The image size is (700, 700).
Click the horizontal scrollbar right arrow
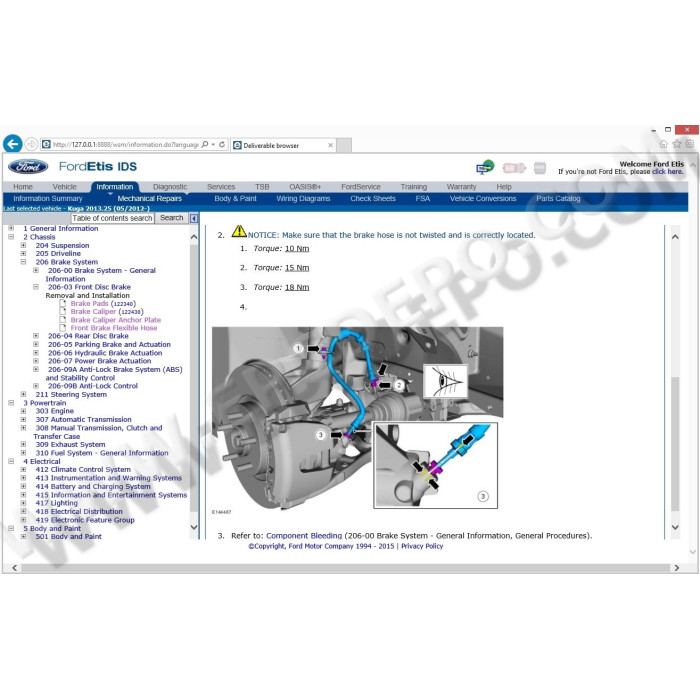point(677,568)
